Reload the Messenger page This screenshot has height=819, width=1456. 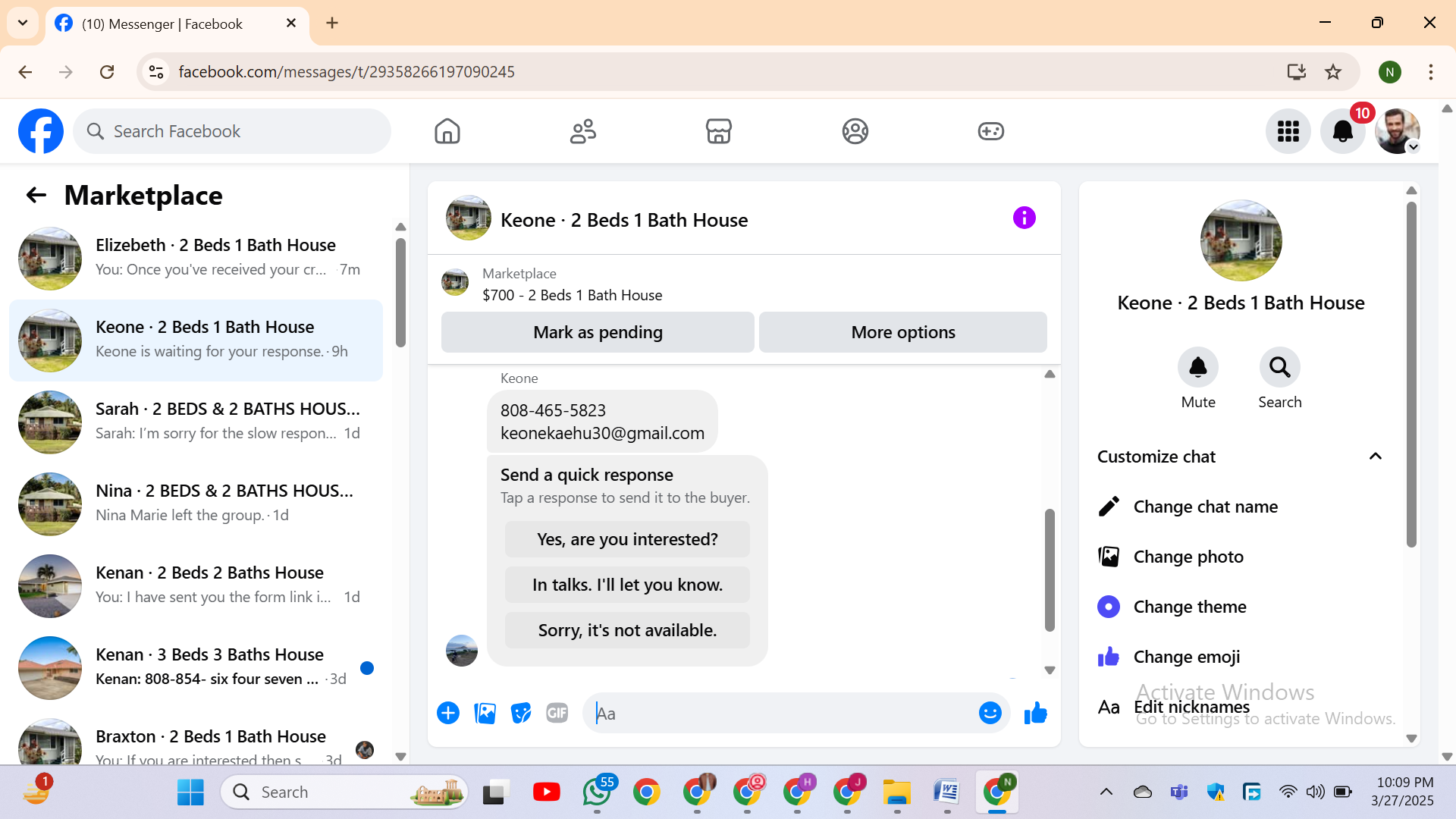coord(107,72)
